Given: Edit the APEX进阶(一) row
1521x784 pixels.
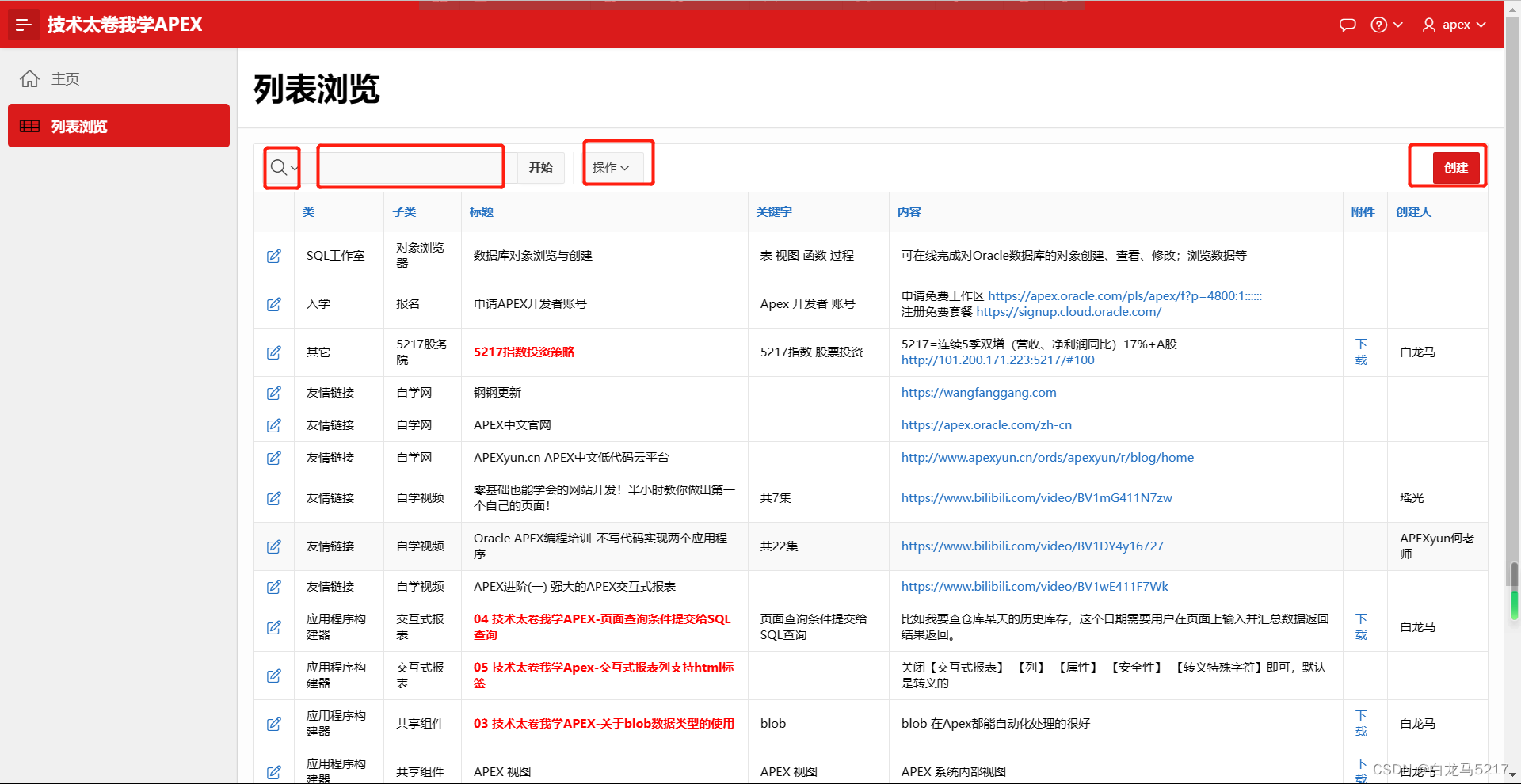Looking at the screenshot, I should click(274, 587).
